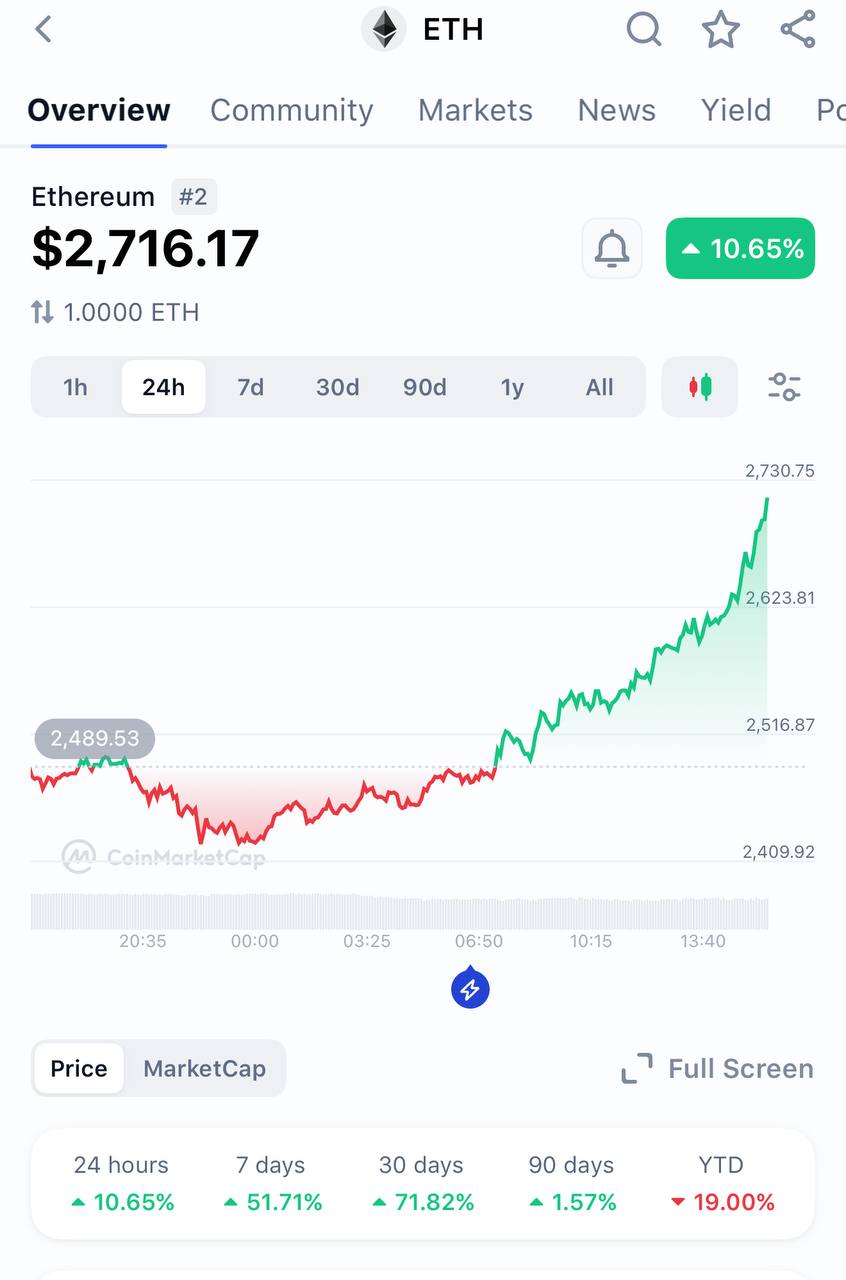This screenshot has width=846, height=1280.
Task: Tap the share icon
Action: [797, 30]
